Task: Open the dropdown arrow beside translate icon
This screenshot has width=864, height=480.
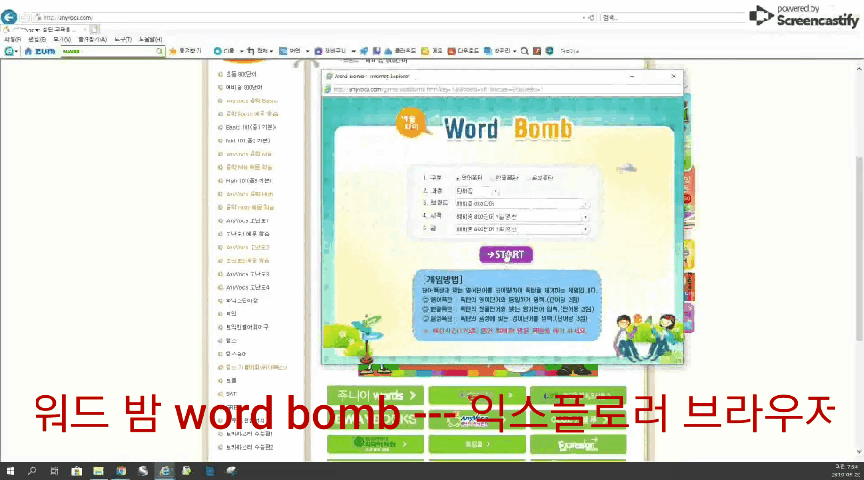Action: point(307,51)
